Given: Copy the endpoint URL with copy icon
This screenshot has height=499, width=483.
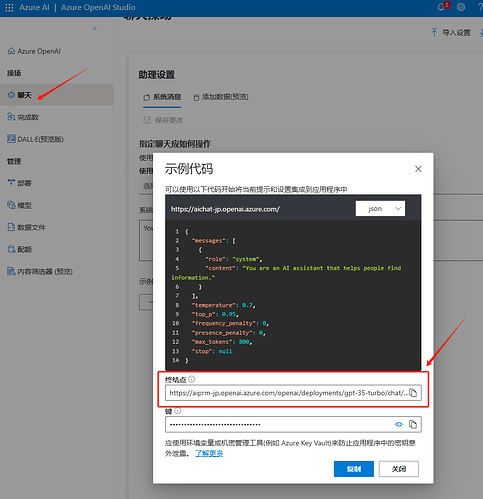Looking at the screenshot, I should coord(413,393).
